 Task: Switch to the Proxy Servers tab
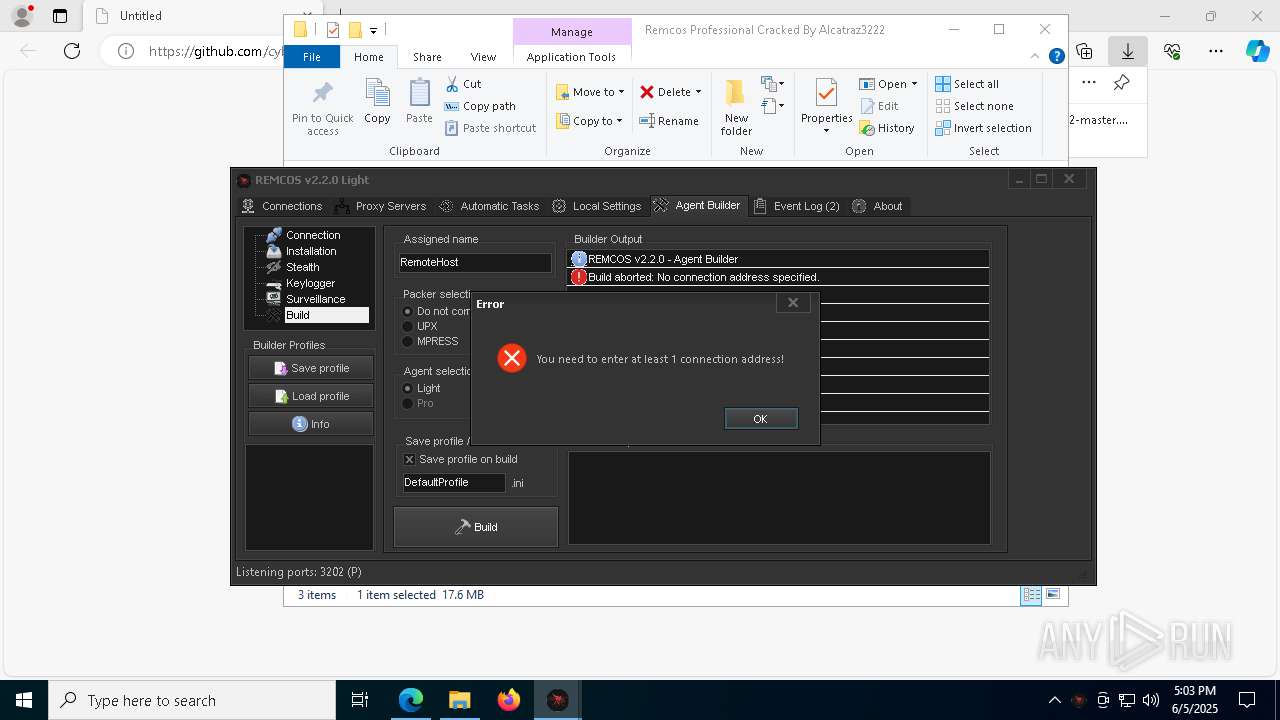[380, 206]
